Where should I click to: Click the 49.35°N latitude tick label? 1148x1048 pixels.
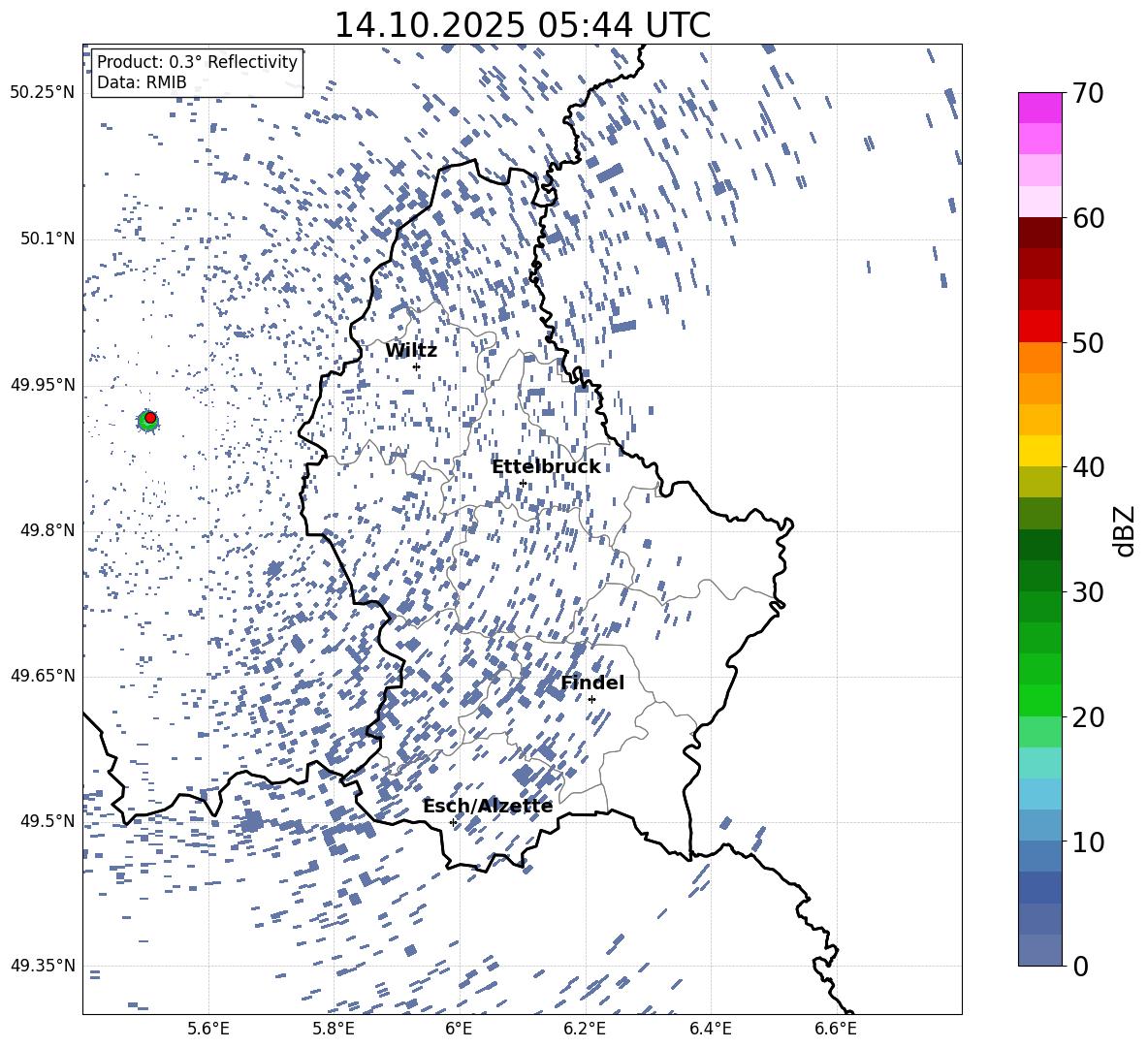point(43,966)
